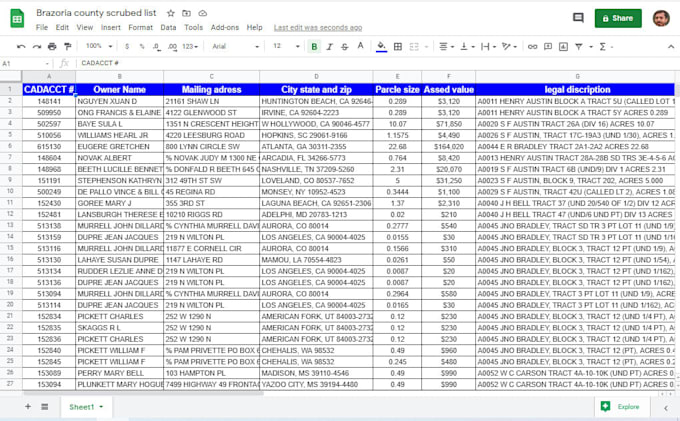Open the Add-ons menu
680x421 pixels.
[x=225, y=27]
